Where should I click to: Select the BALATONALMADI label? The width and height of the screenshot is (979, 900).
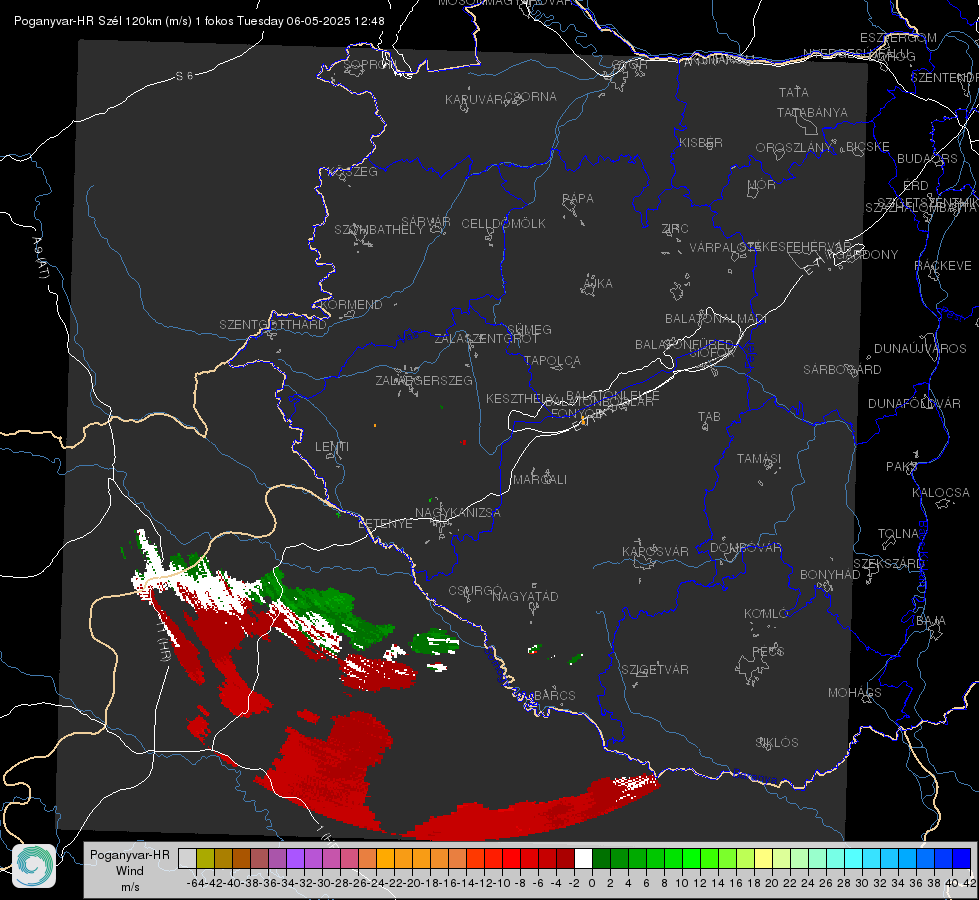[x=716, y=319]
